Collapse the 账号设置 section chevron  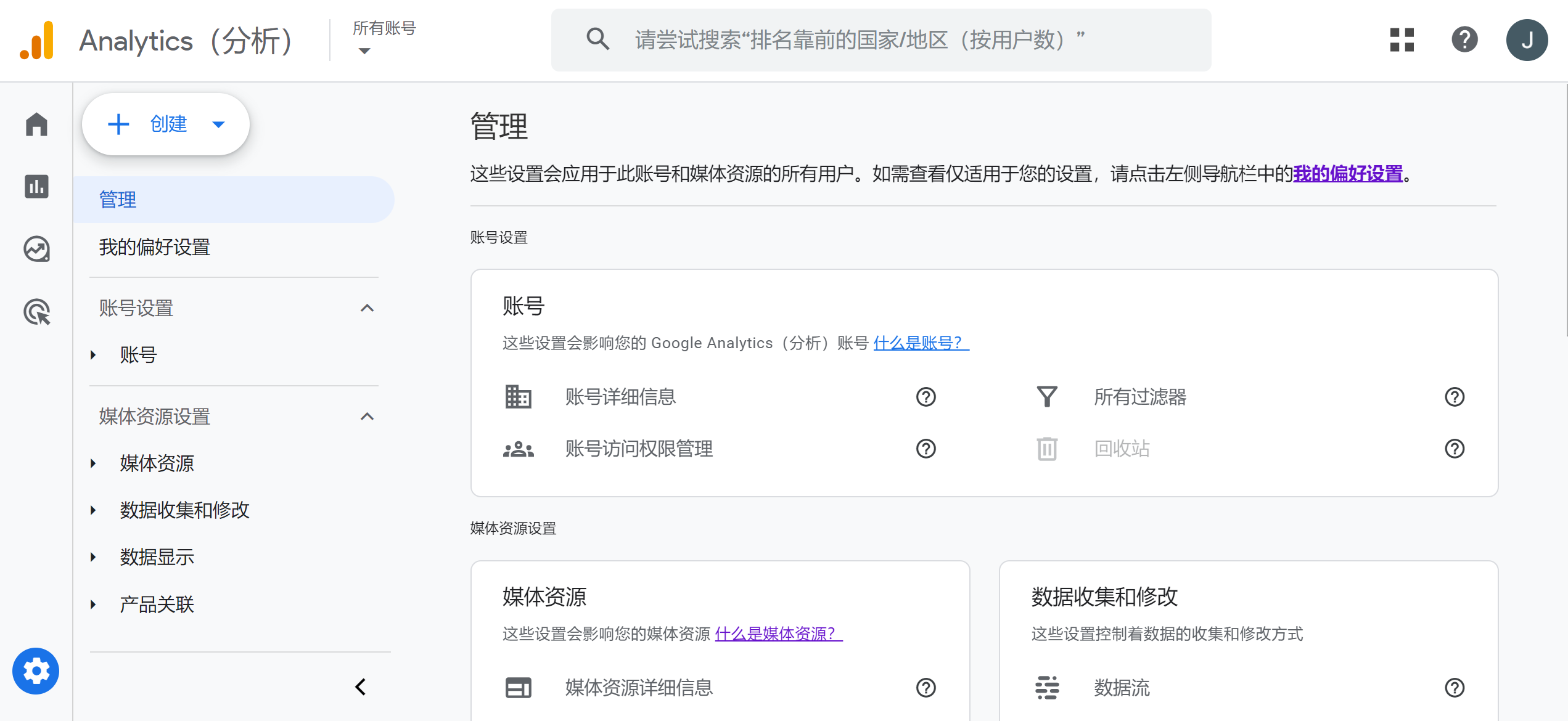click(x=367, y=308)
